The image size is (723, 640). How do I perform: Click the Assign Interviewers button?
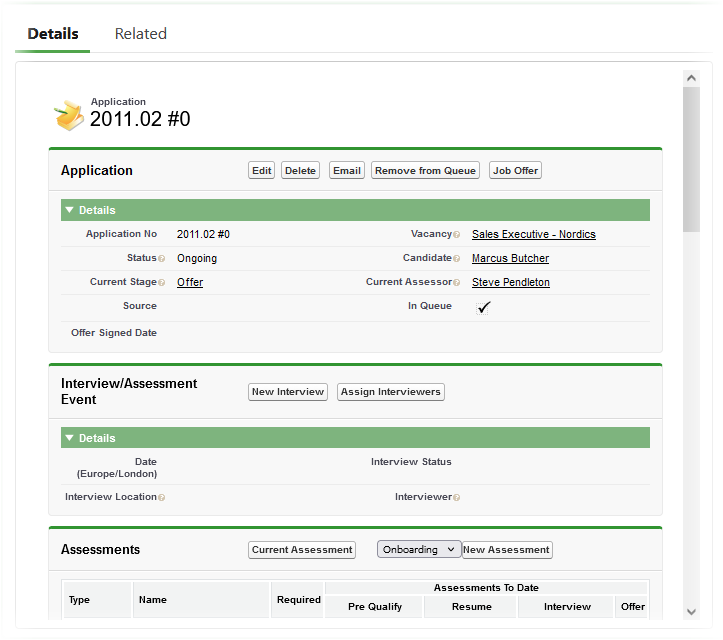(390, 392)
